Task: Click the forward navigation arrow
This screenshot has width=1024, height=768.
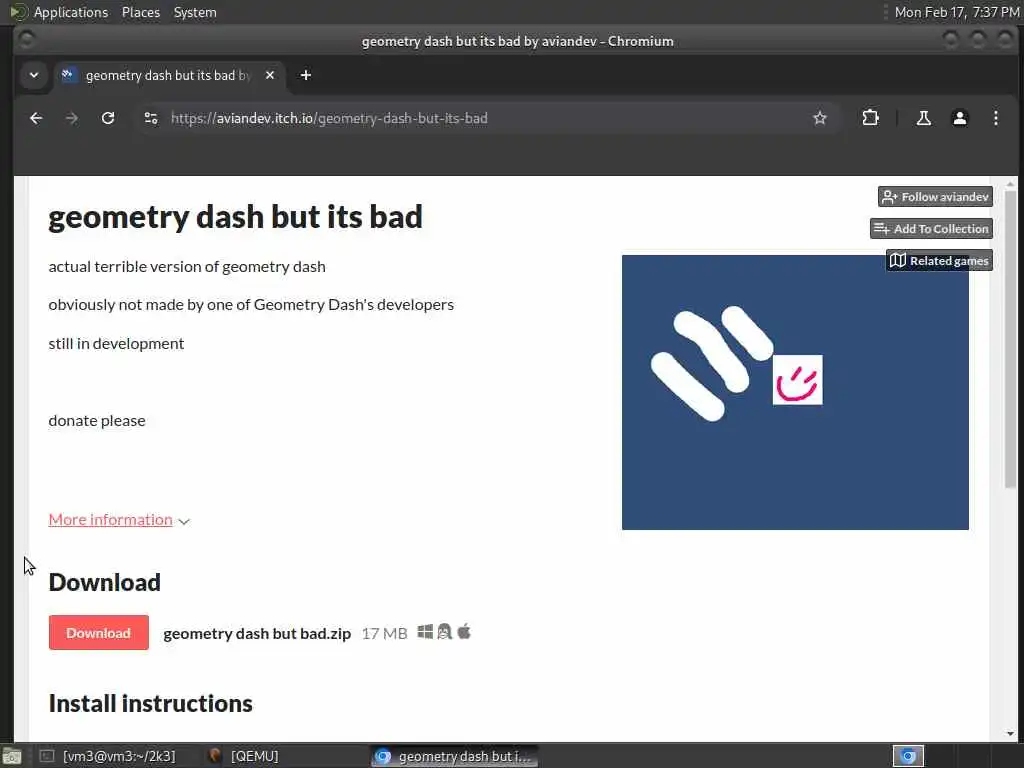Action: coord(72,118)
